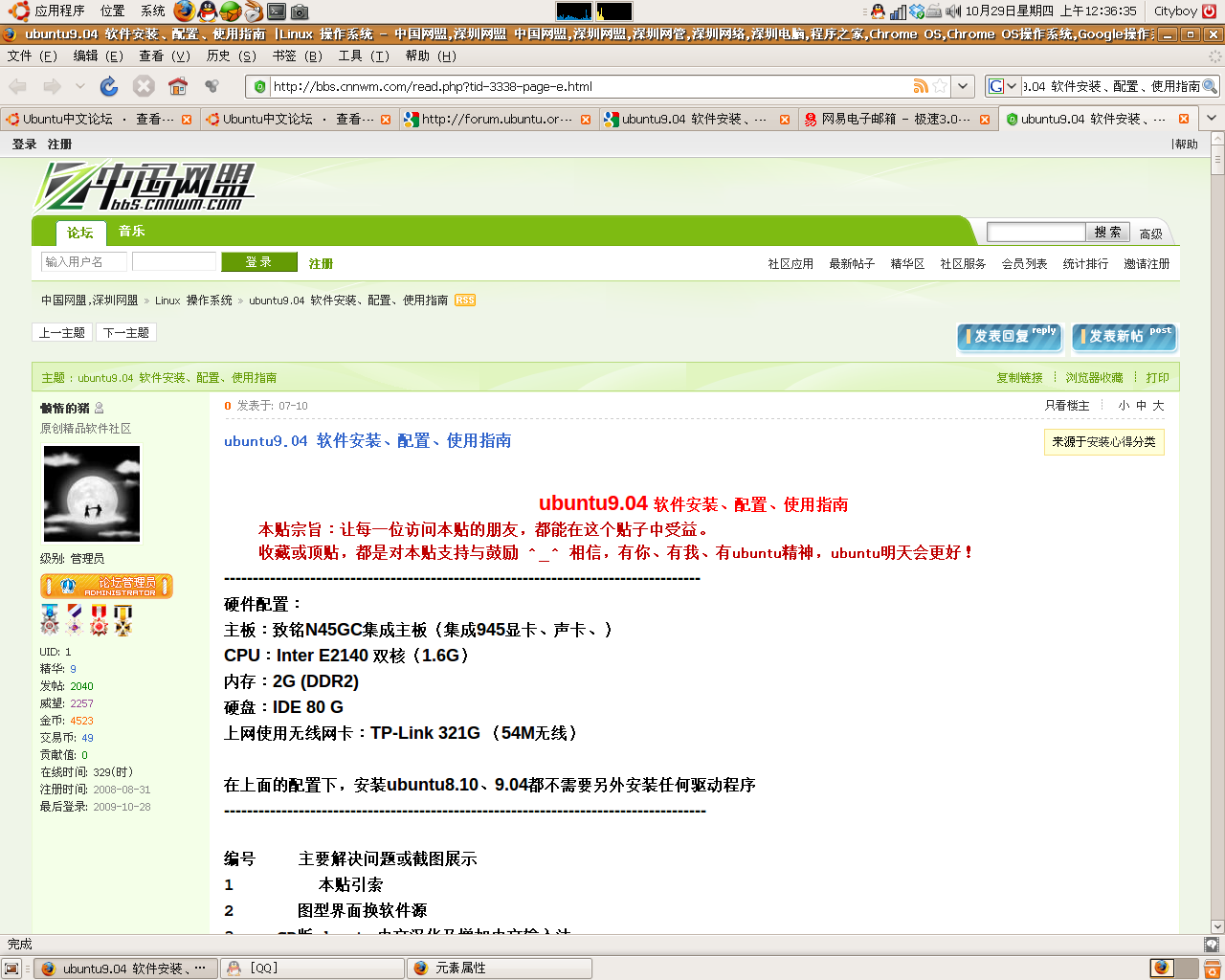Screen dimensions: 1225x980
Task: Go forward with the browser forward arrow
Action: 53,86
